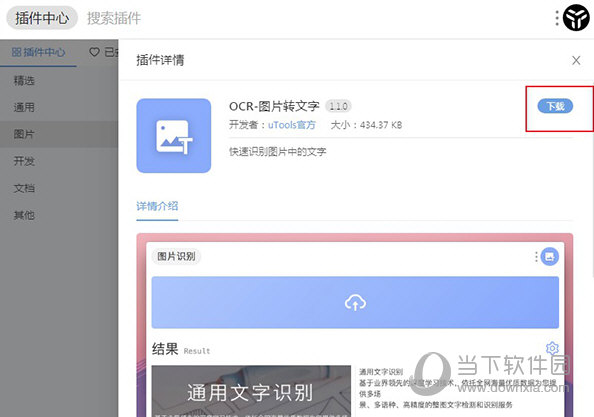This screenshot has height=417, width=594.
Task: Select the 开发 category
Action: coord(24,161)
